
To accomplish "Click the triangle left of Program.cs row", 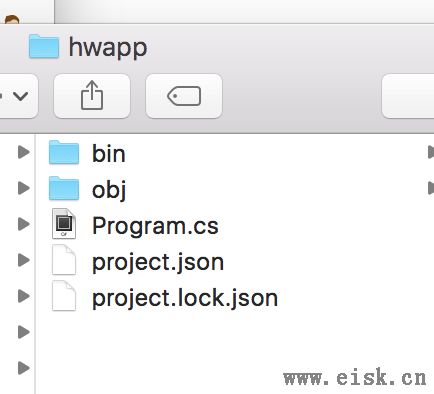I will click(23, 224).
